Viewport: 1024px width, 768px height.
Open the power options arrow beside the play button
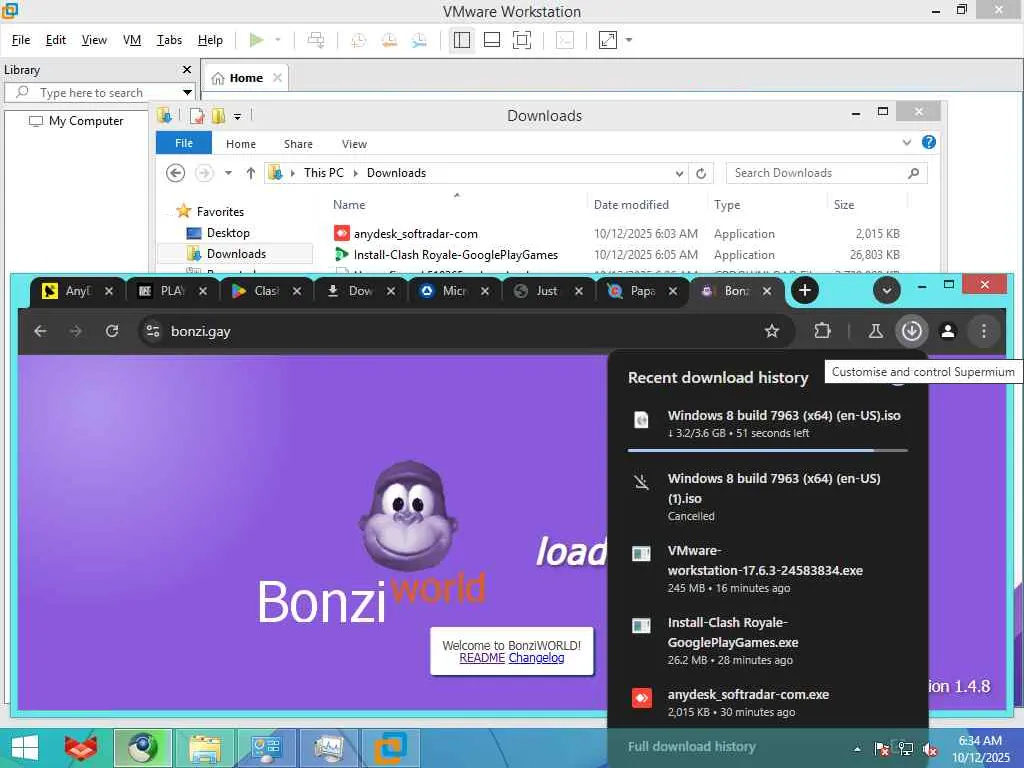coord(278,40)
